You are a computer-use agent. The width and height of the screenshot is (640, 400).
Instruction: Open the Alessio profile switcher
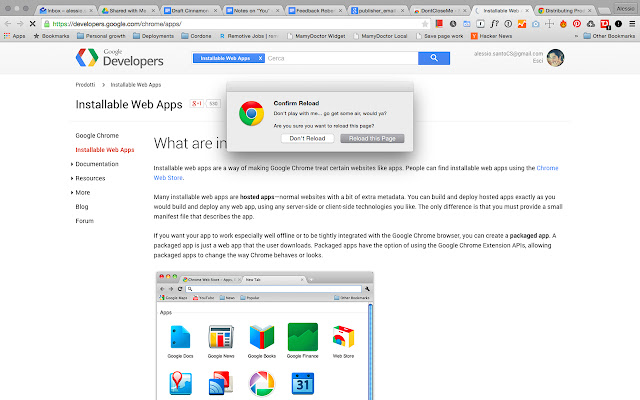pyautogui.click(x=625, y=9)
